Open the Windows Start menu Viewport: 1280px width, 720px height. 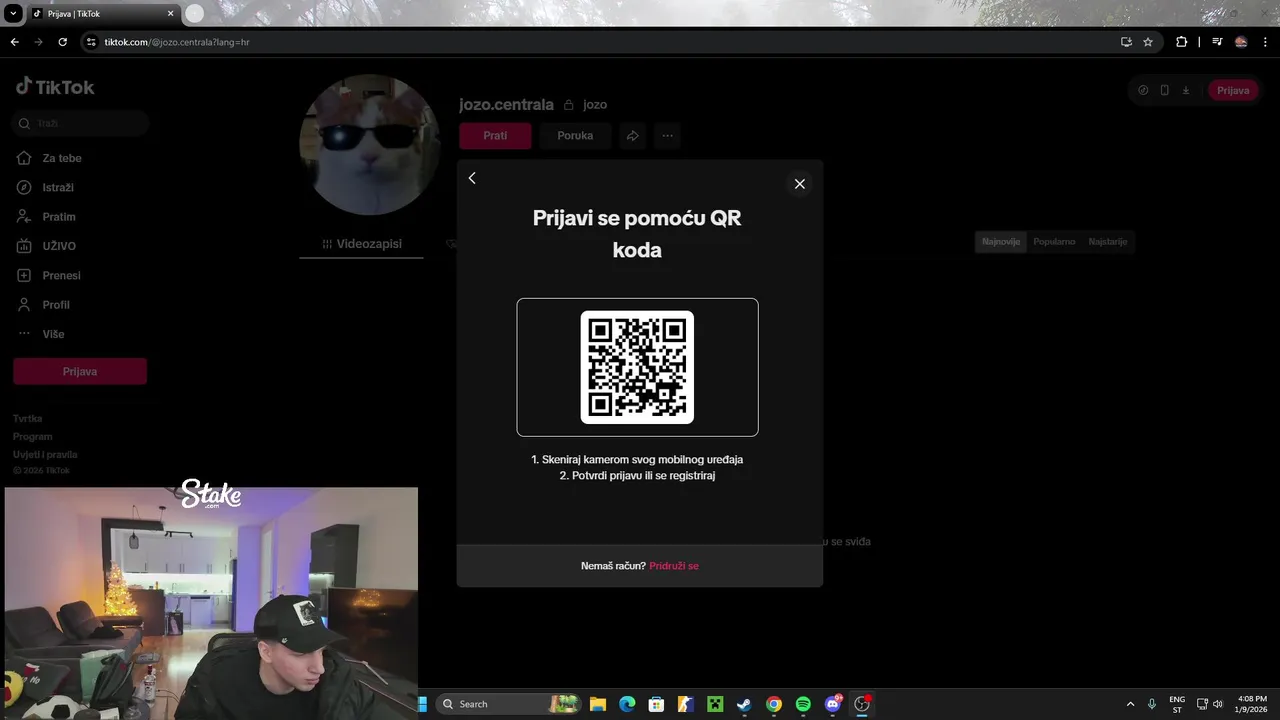click(x=422, y=704)
